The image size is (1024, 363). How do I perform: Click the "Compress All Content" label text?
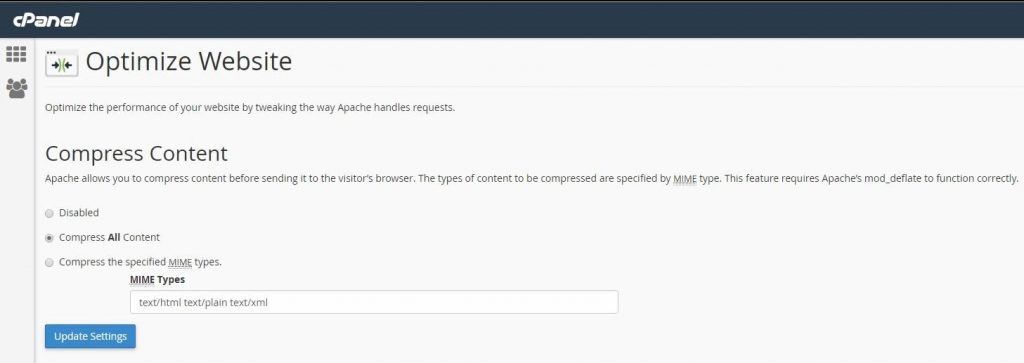(109, 238)
